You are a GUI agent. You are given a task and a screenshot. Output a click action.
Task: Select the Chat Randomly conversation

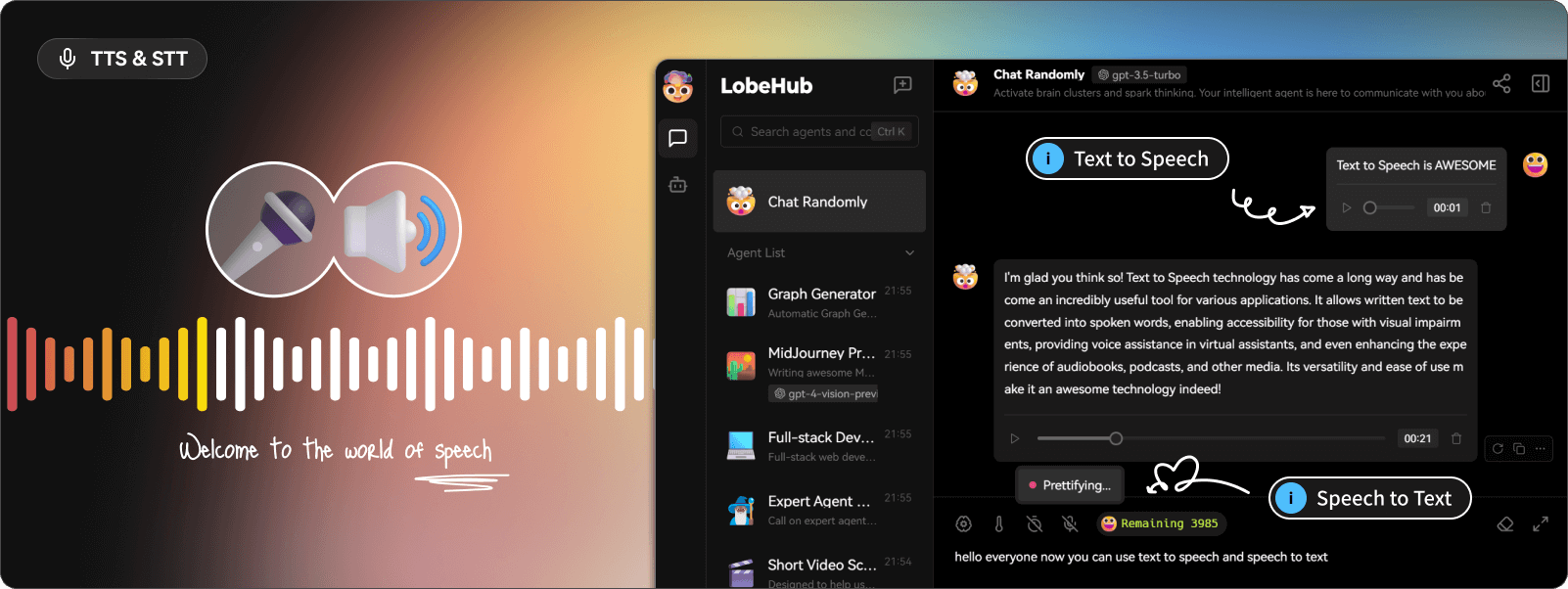(x=819, y=202)
